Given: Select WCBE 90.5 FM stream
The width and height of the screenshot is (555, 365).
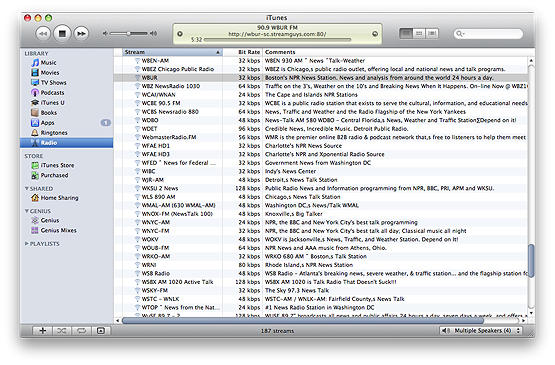Looking at the screenshot, I should click(x=320, y=103).
